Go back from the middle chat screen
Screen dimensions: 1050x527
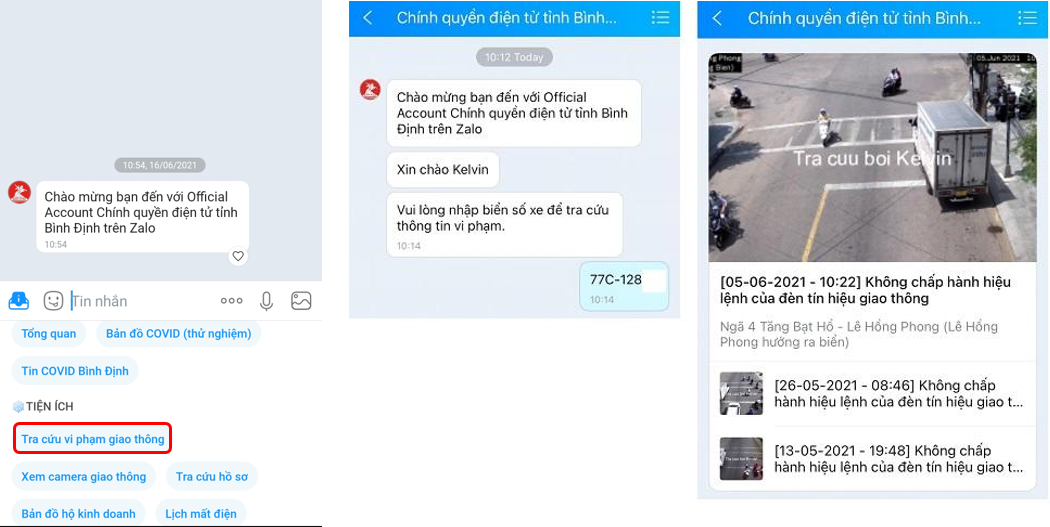coord(368,18)
